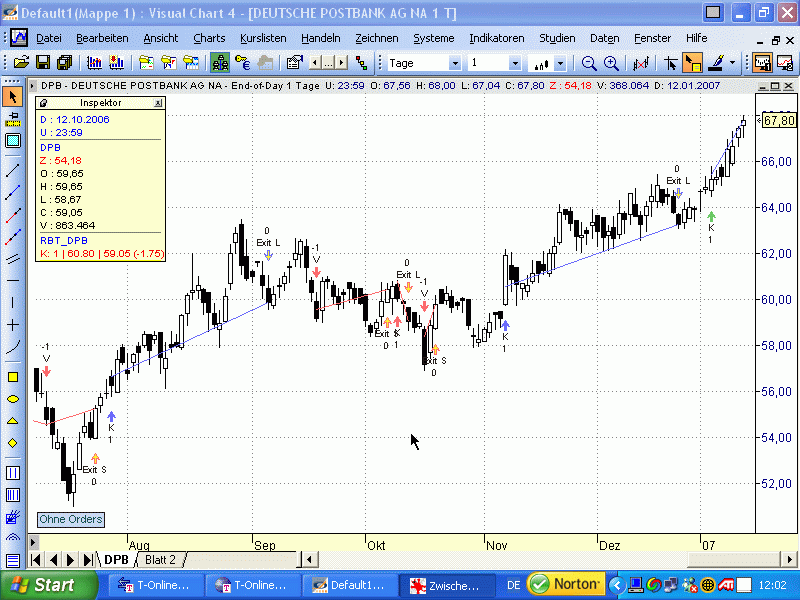800x600 pixels.
Task: Click the chart icon with red down-arrow
Action: [x=117, y=63]
